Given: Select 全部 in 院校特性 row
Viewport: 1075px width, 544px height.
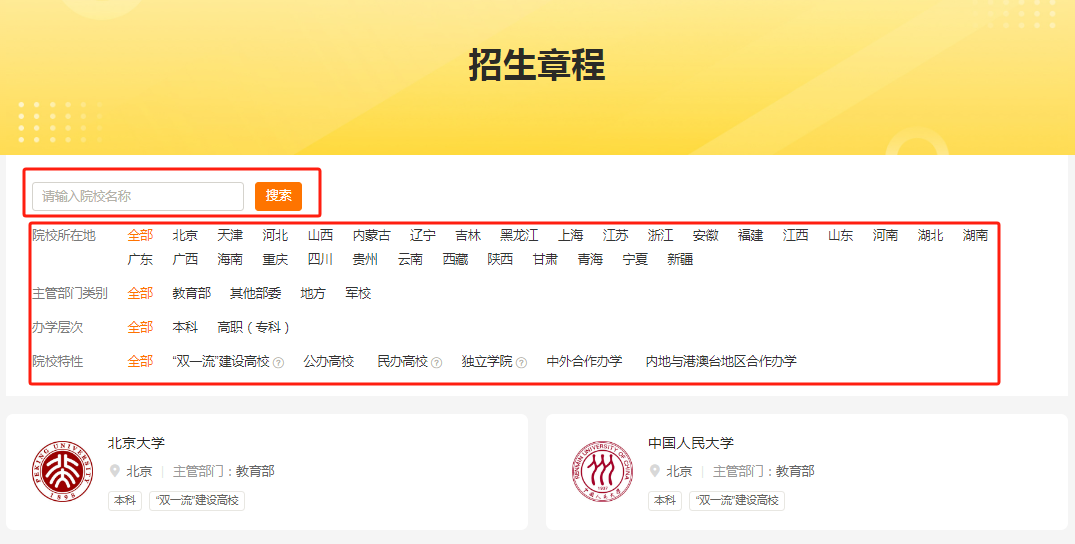Looking at the screenshot, I should pos(140,362).
